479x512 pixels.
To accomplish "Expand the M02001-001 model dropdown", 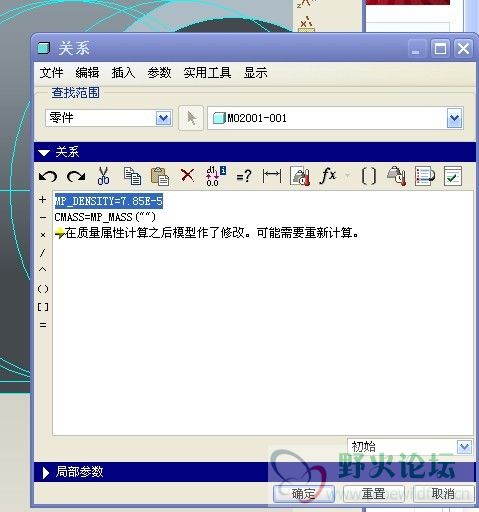I will [x=455, y=118].
